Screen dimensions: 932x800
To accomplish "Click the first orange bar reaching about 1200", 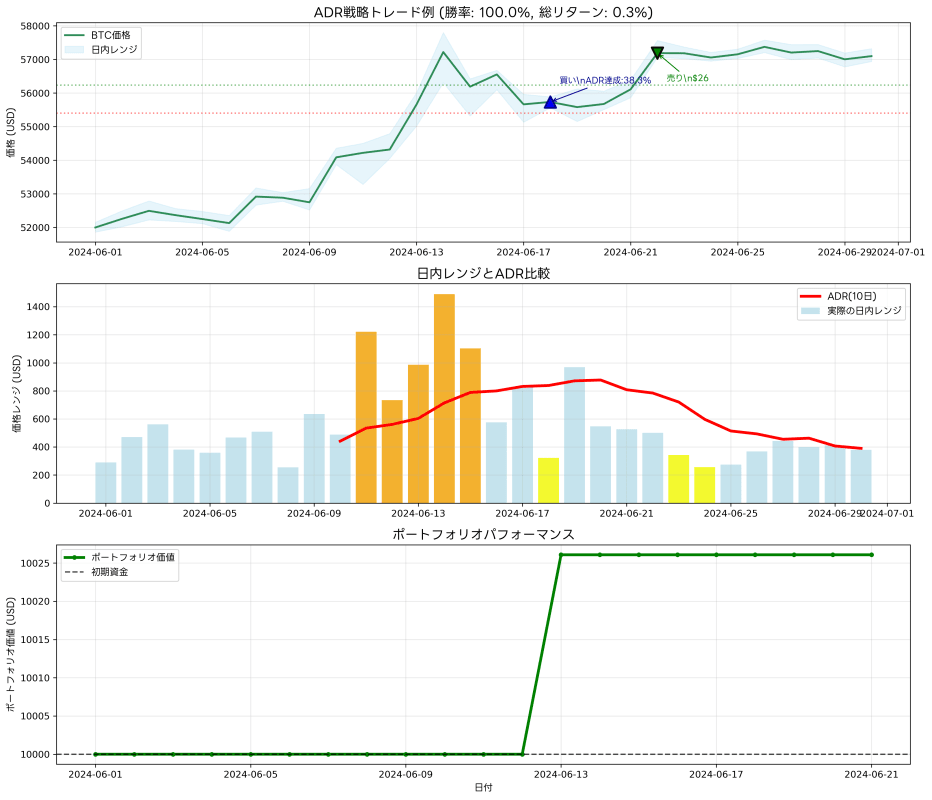I will 366,417.
